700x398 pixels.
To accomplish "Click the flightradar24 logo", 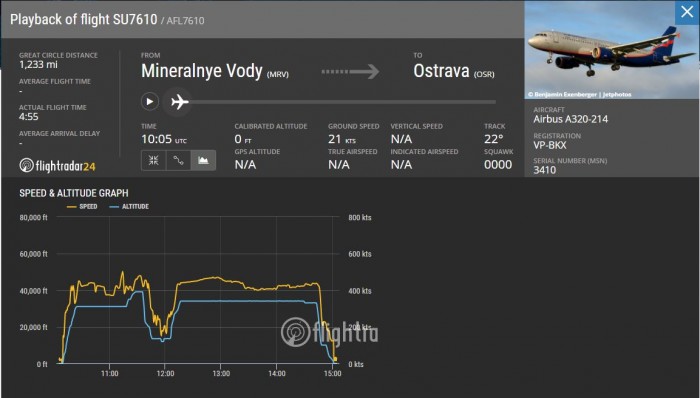I will click(x=57, y=166).
